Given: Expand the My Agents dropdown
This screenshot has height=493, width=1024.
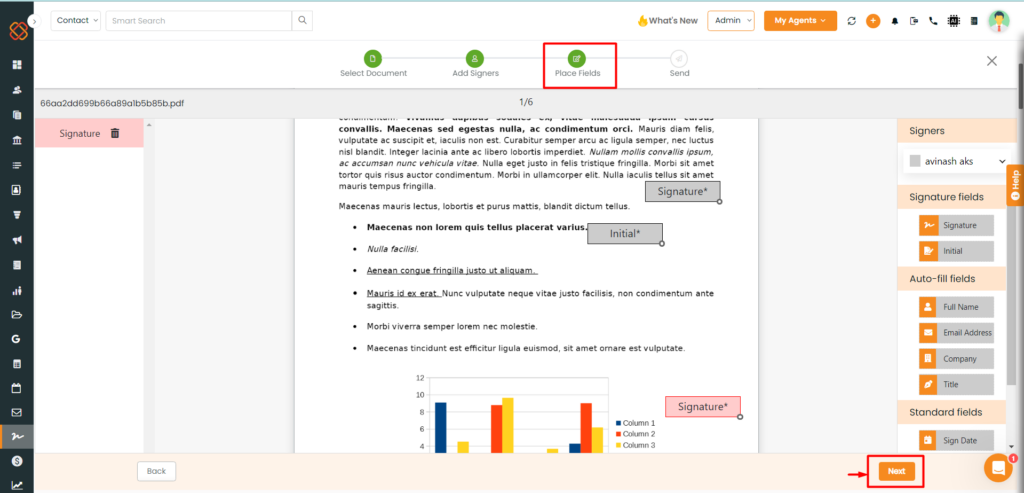Looking at the screenshot, I should [x=801, y=20].
